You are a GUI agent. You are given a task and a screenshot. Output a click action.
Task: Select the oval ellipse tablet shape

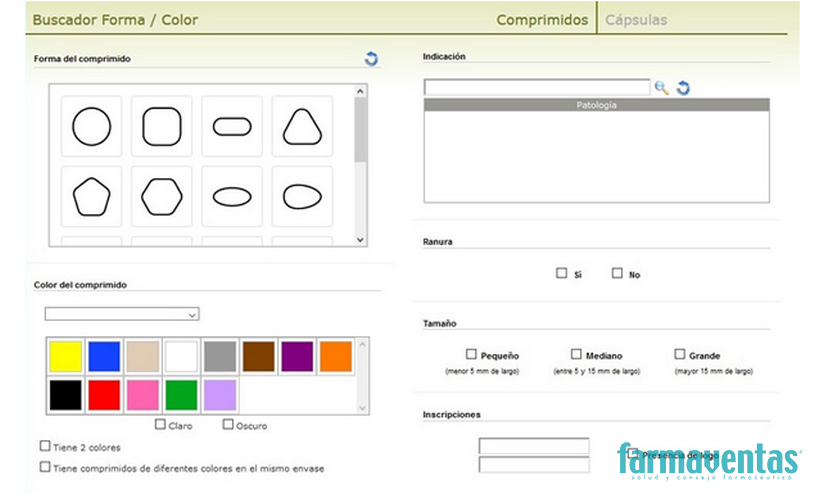coord(232,197)
